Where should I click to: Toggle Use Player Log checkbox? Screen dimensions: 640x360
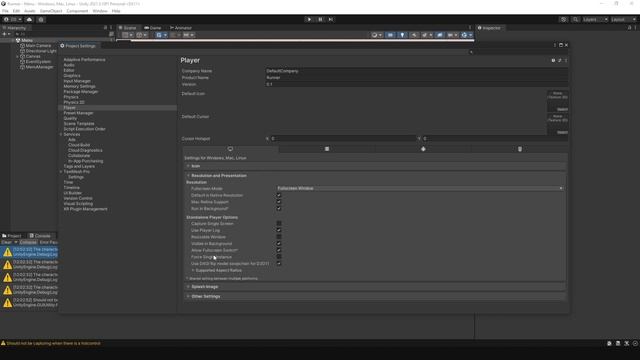pos(279,230)
